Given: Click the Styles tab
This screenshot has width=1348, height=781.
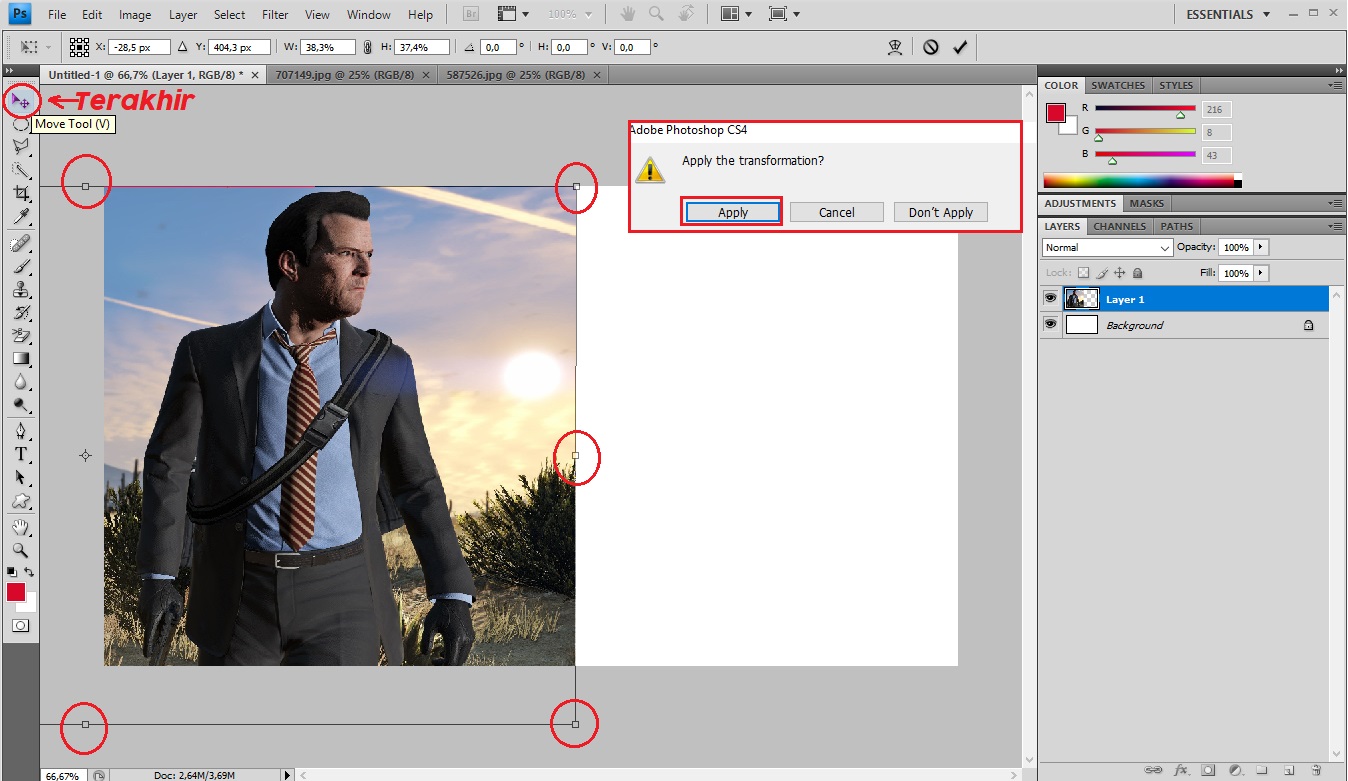Looking at the screenshot, I should (x=1176, y=85).
